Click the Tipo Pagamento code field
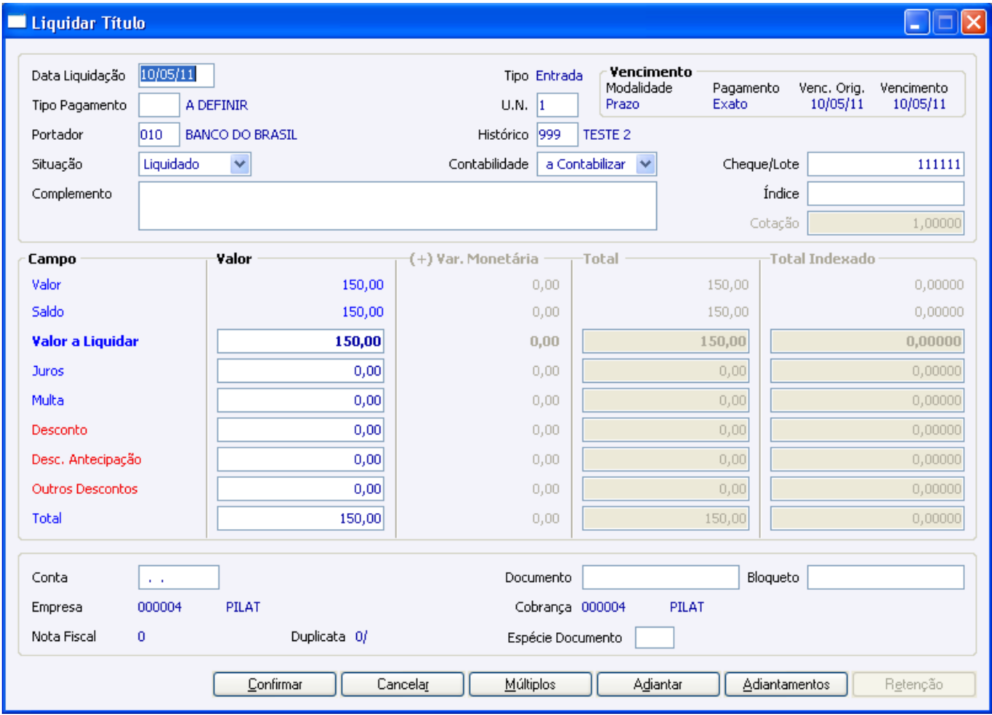 click(159, 104)
